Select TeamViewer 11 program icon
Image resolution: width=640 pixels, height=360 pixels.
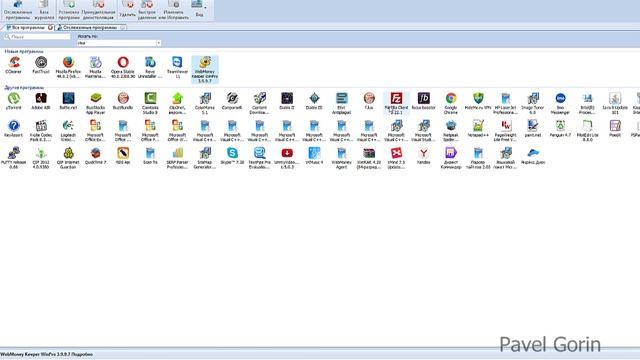point(178,67)
